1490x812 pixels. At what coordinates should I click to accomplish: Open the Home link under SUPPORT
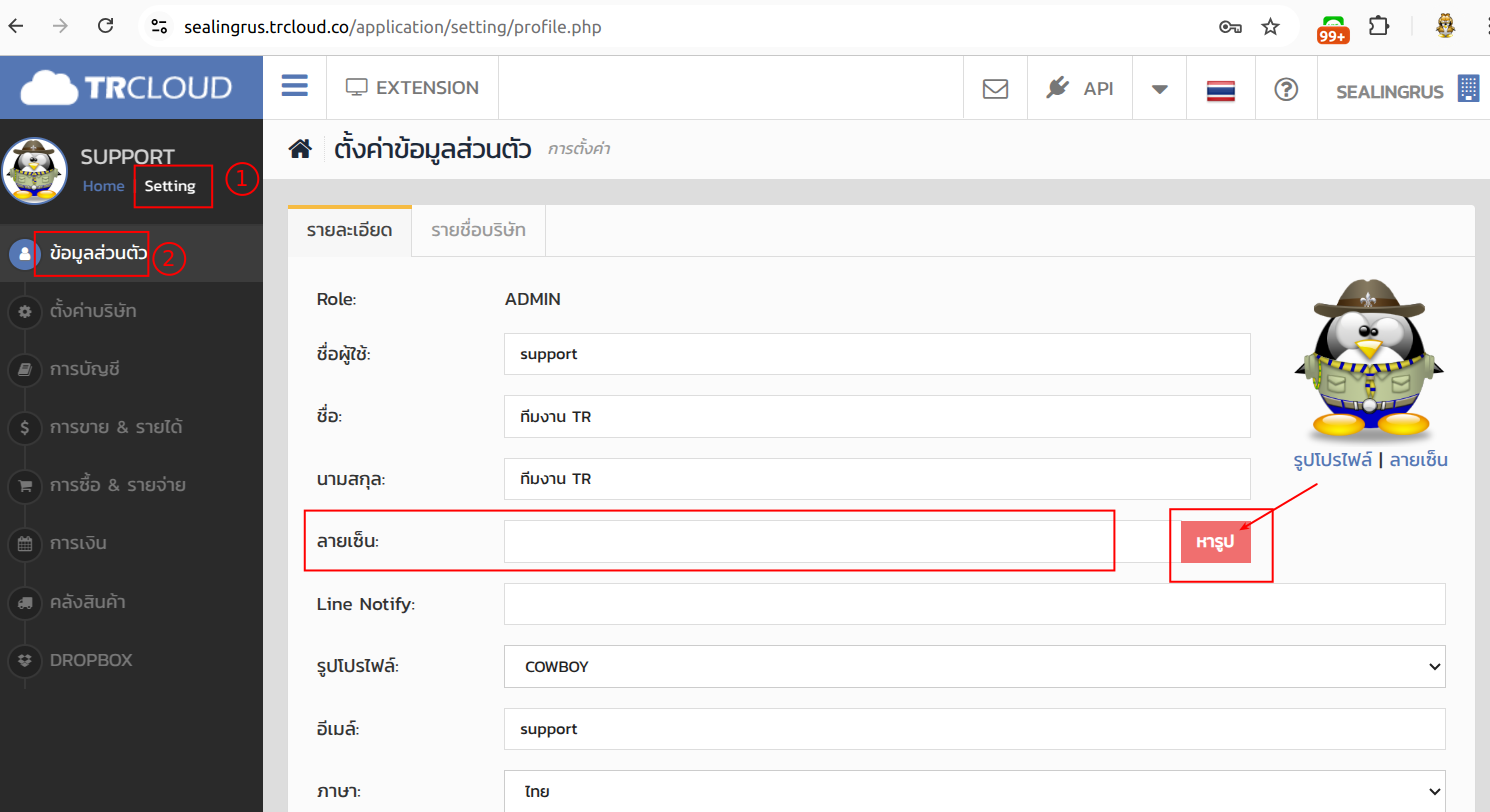point(103,186)
